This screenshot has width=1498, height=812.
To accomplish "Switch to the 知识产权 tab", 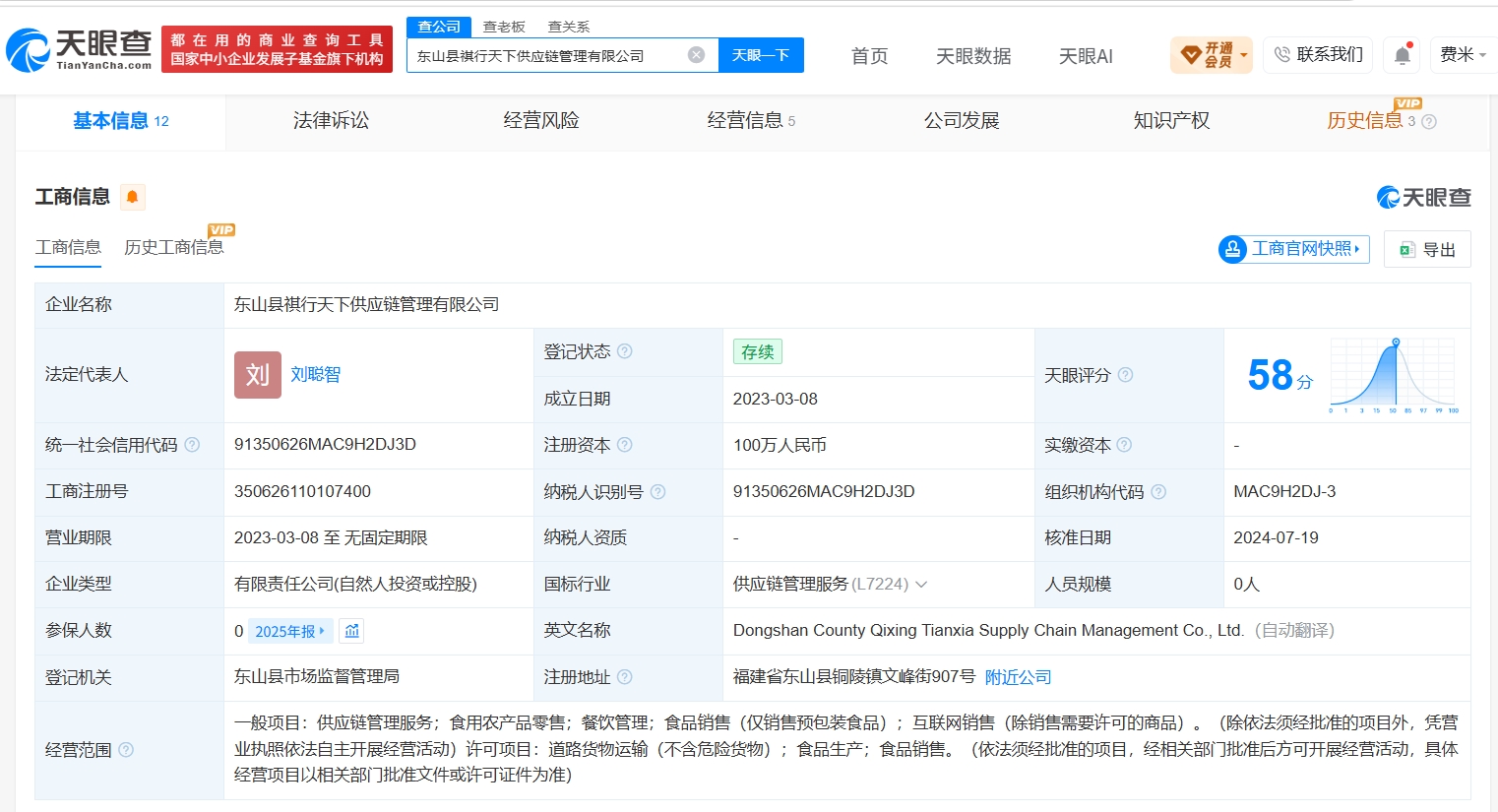I will pyautogui.click(x=1171, y=121).
